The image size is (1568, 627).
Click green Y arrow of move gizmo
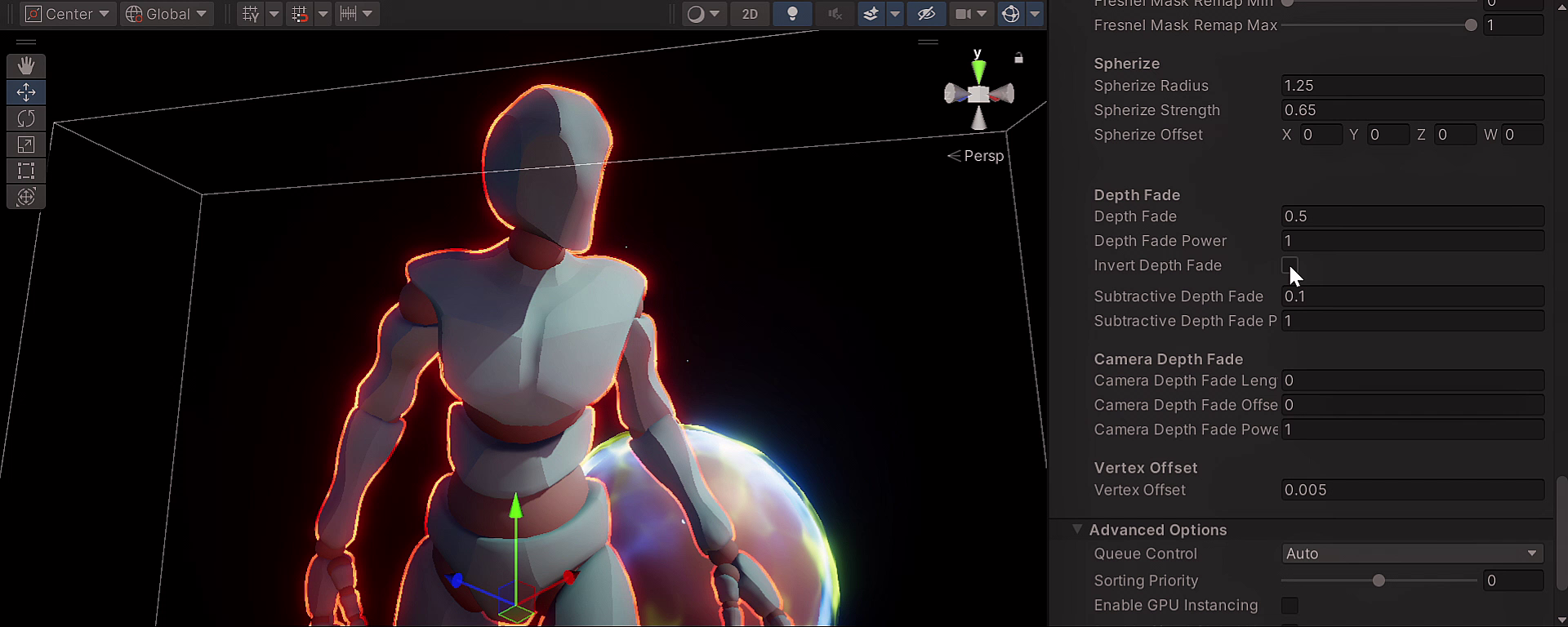coord(515,507)
